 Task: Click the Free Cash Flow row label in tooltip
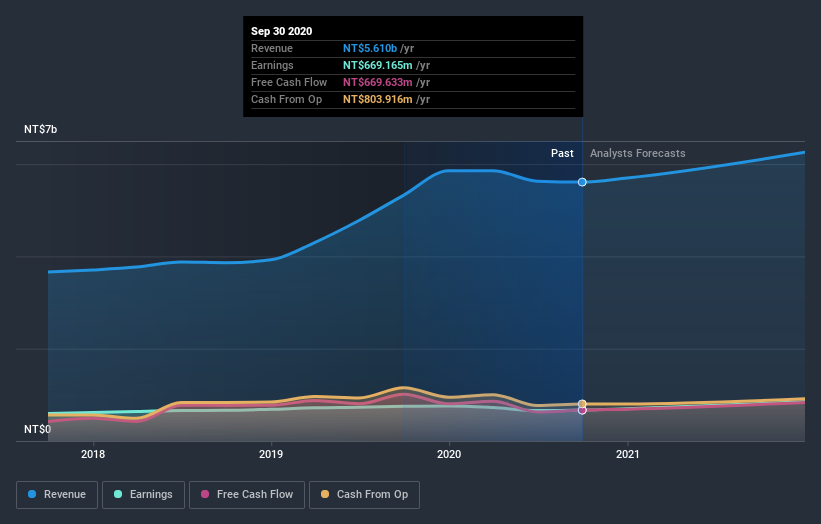pos(289,82)
